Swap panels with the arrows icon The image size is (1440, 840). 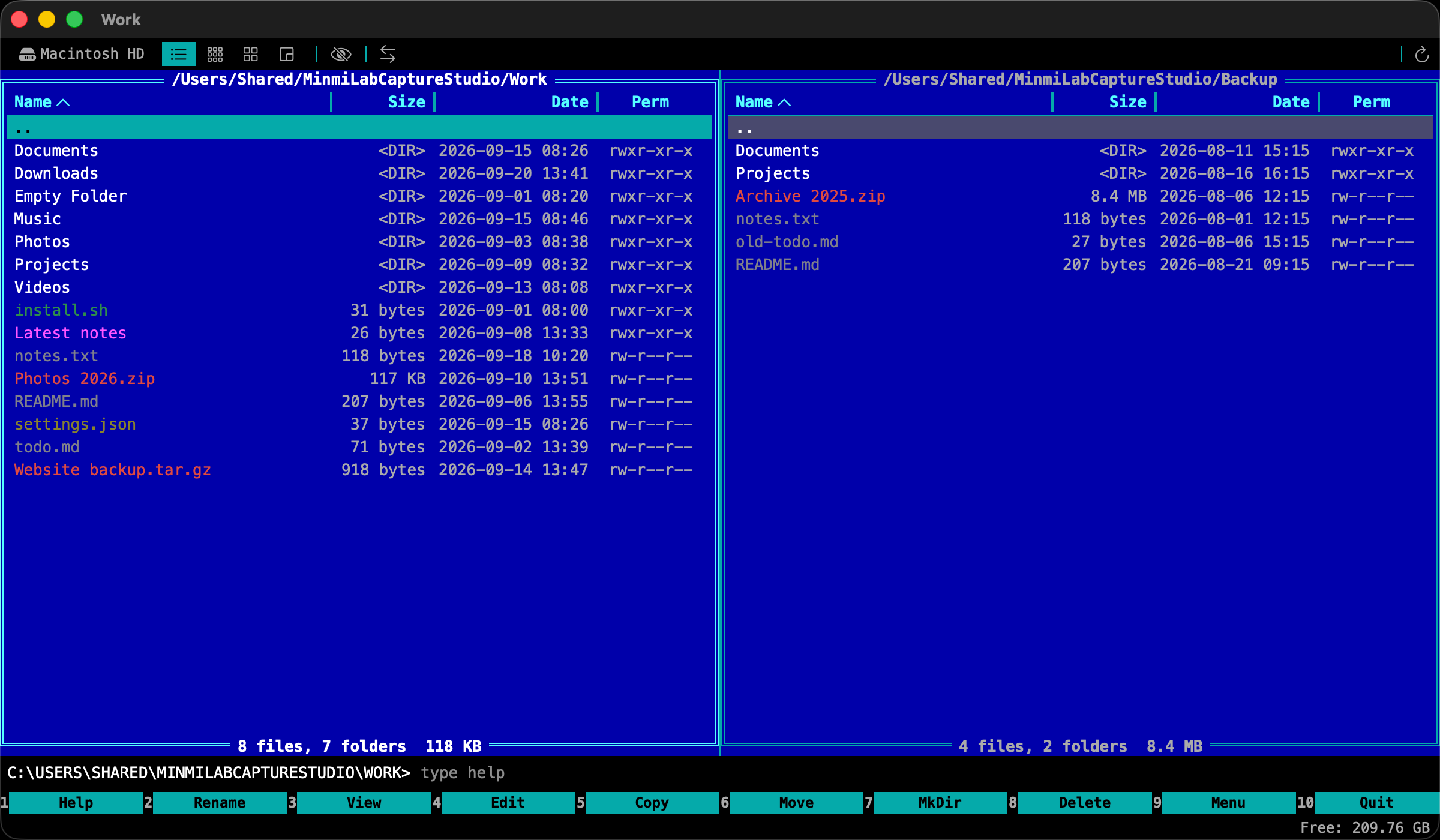point(388,55)
